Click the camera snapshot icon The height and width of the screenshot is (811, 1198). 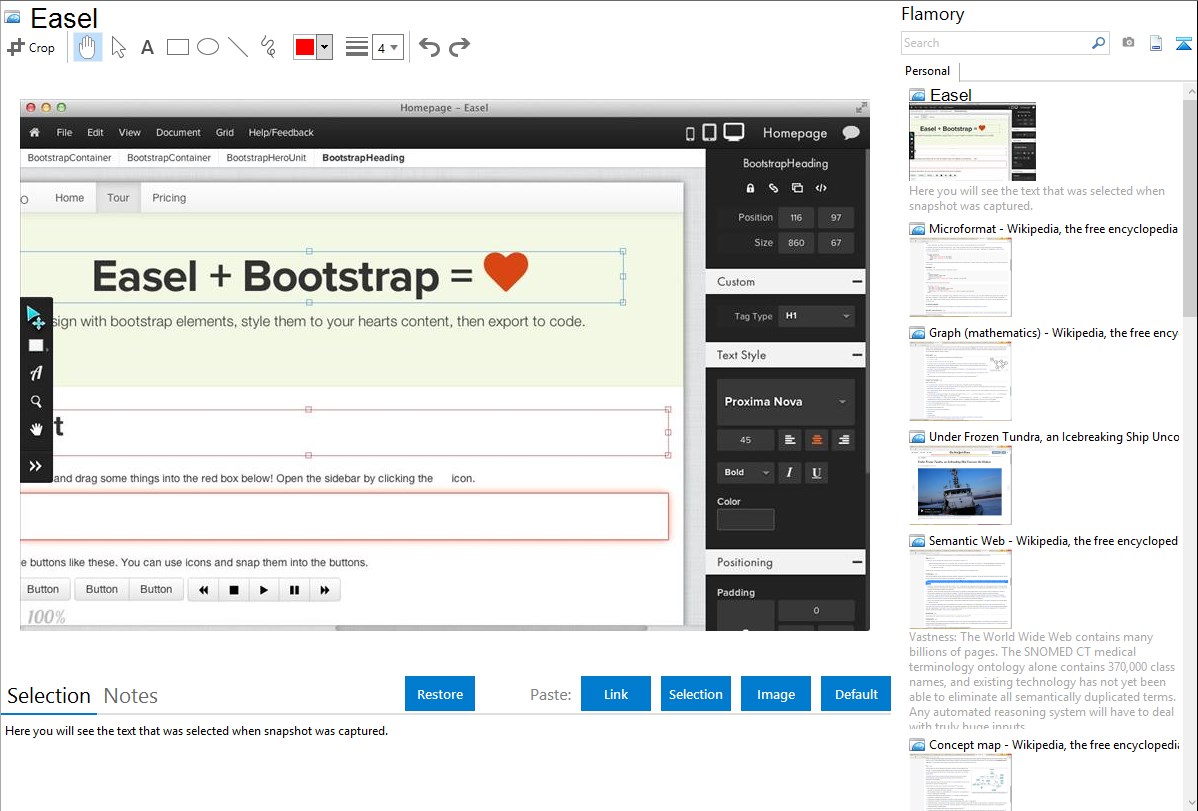pyautogui.click(x=1128, y=43)
